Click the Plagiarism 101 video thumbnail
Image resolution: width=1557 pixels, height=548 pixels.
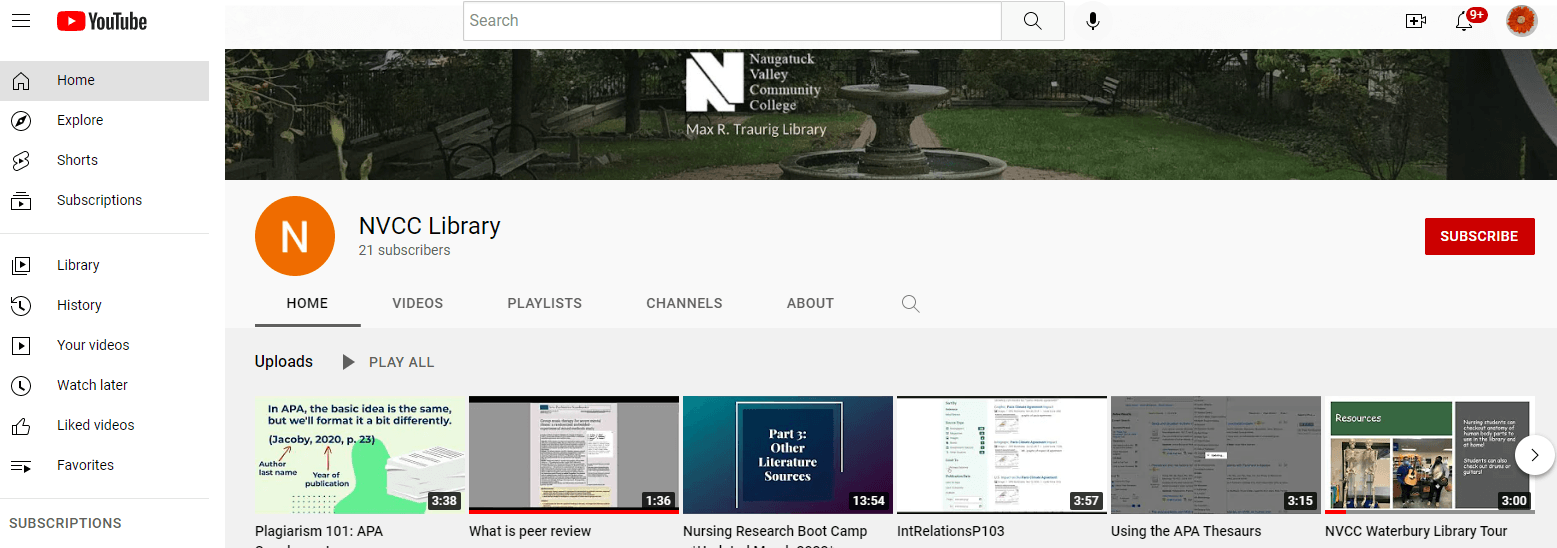tap(360, 455)
